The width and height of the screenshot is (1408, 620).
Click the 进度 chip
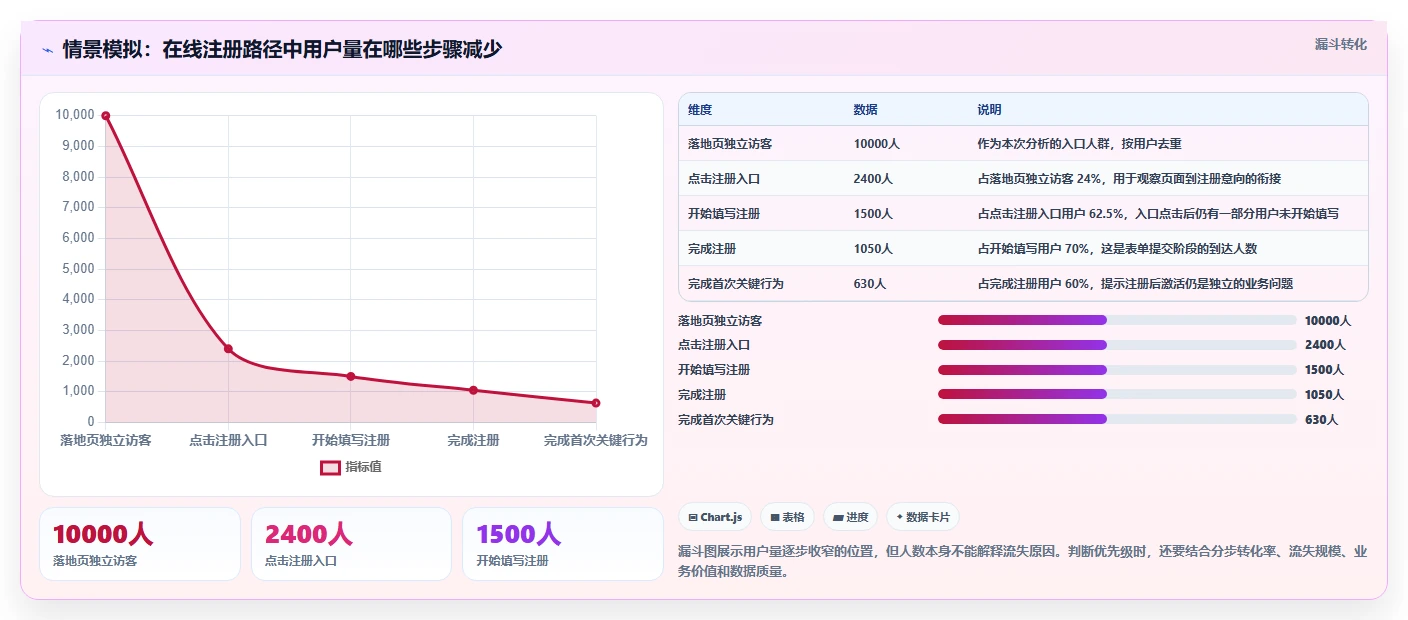coord(850,517)
